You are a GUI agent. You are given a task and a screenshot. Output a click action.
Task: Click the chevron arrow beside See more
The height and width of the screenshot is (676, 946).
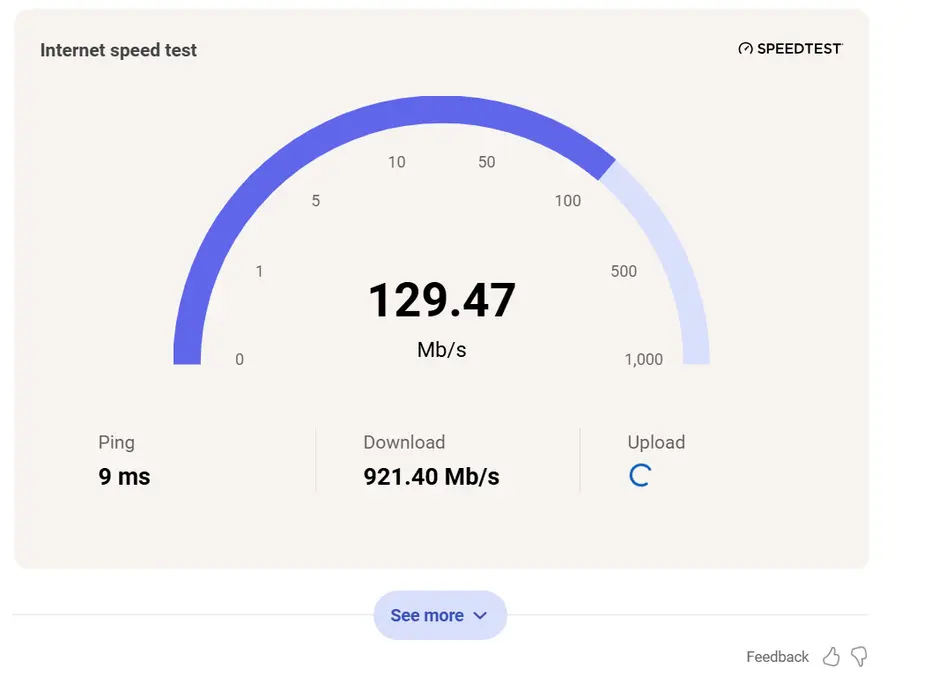[x=480, y=616]
